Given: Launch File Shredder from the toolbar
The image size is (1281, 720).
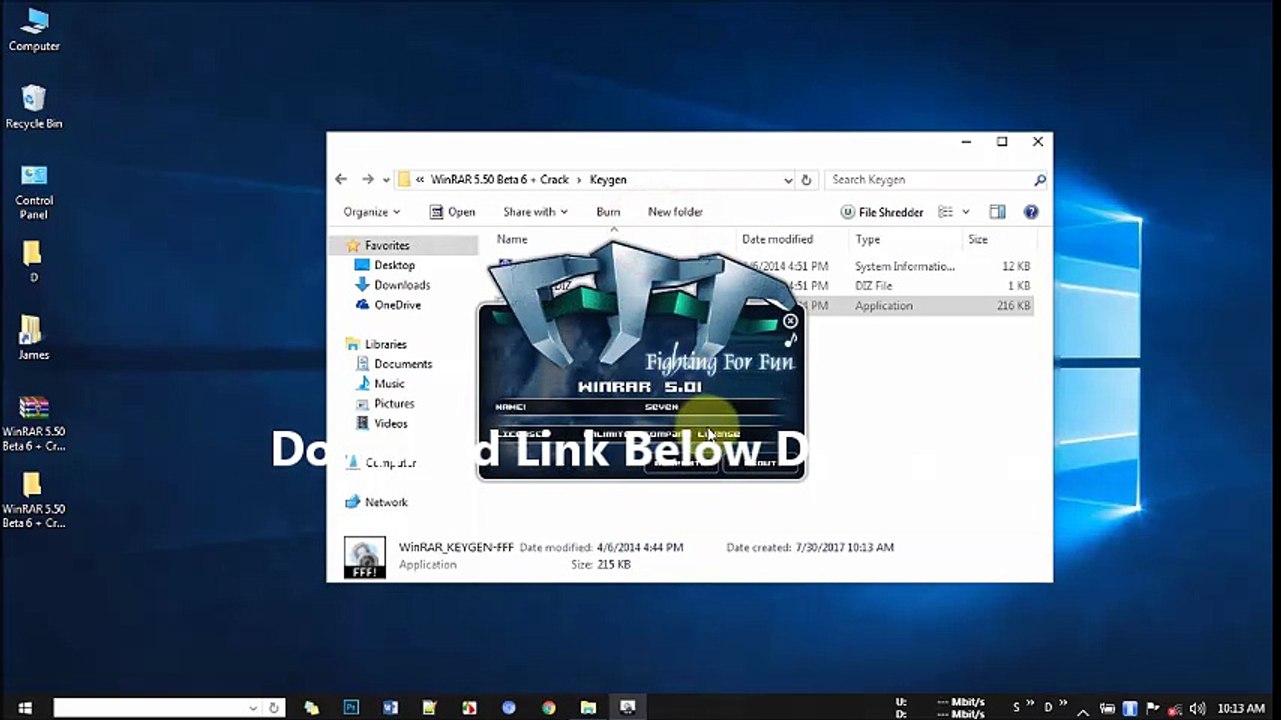Looking at the screenshot, I should 882,212.
